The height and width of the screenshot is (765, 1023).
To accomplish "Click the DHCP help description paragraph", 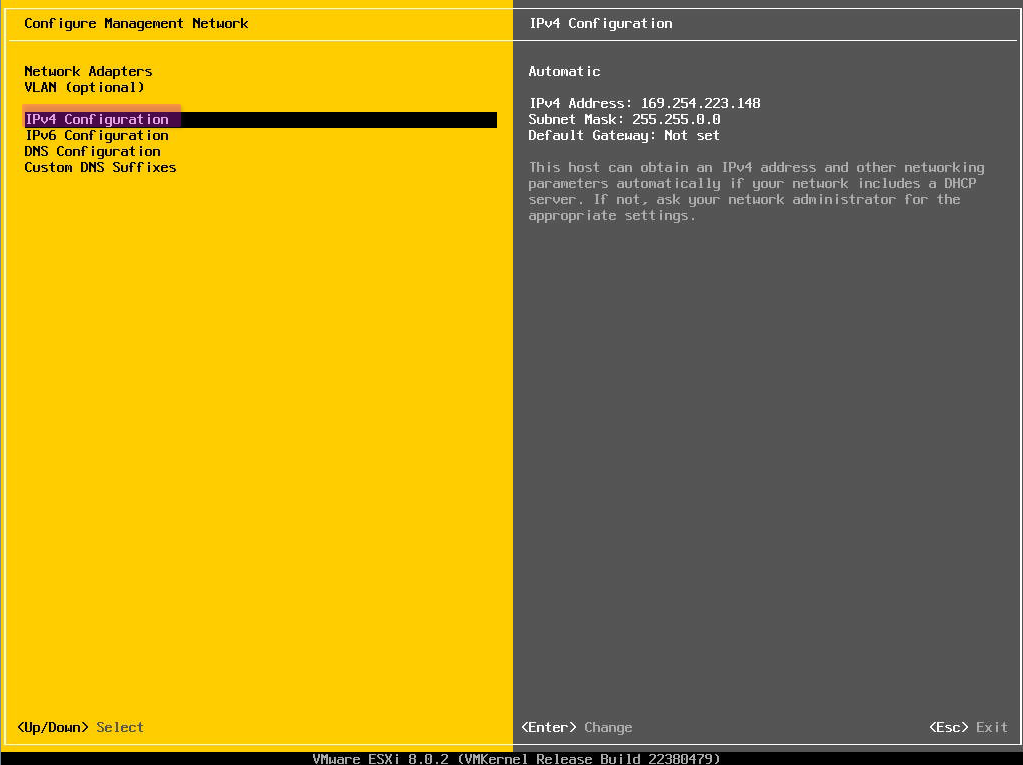I will pyautogui.click(x=756, y=191).
